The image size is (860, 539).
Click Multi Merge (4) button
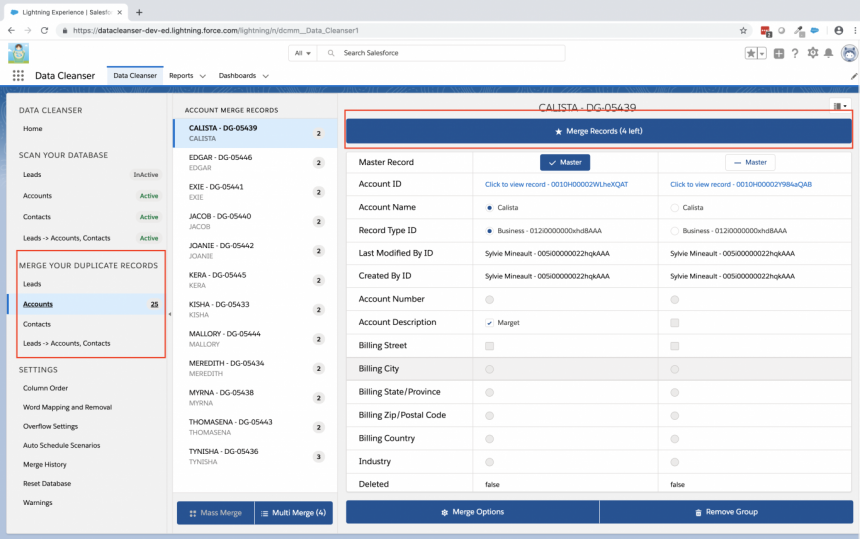tap(293, 513)
